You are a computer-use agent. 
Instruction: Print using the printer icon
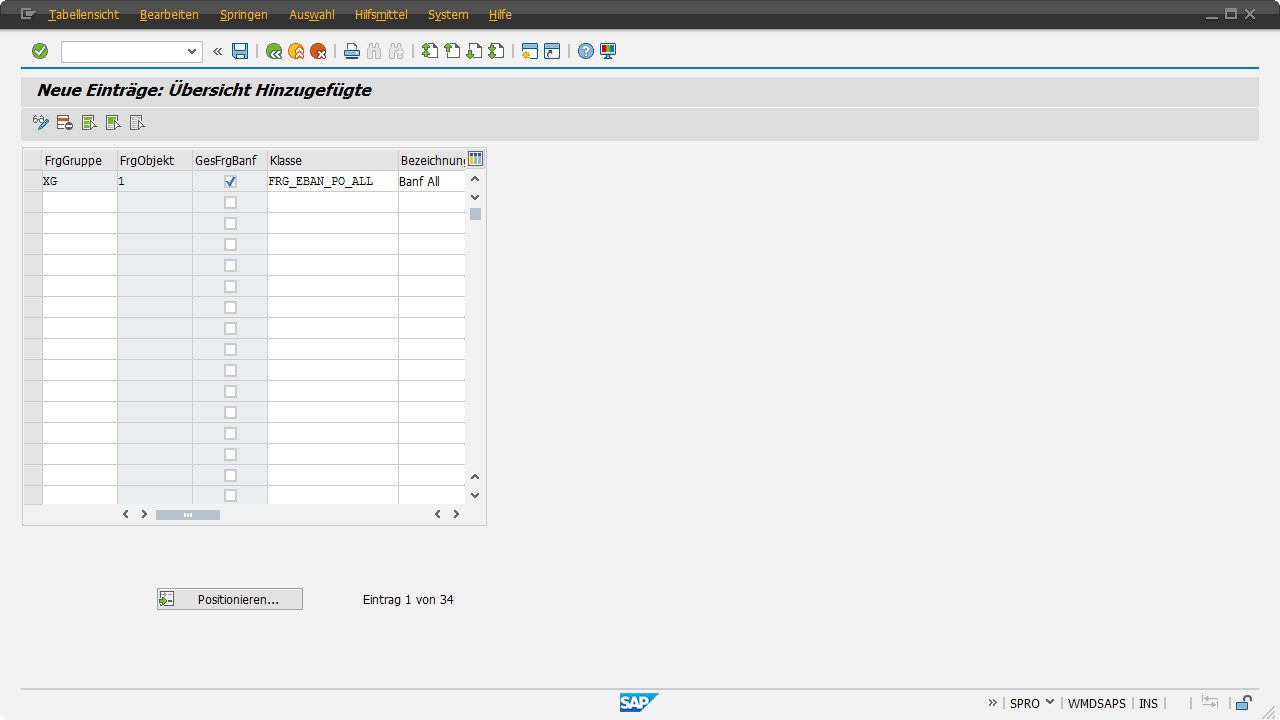(352, 51)
